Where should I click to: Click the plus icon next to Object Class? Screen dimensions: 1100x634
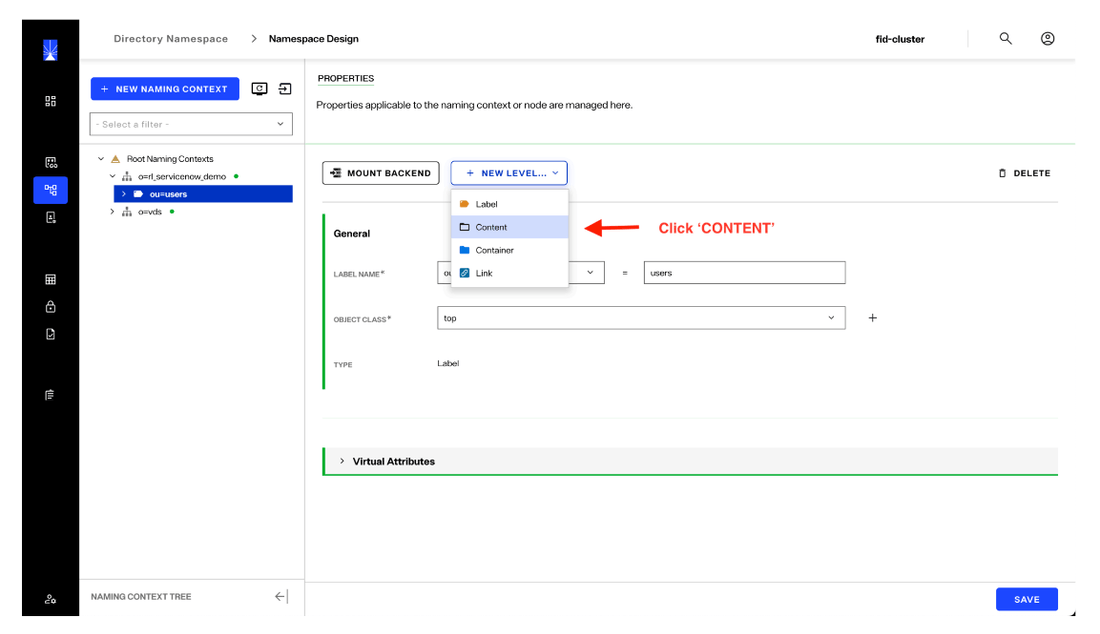tap(873, 318)
